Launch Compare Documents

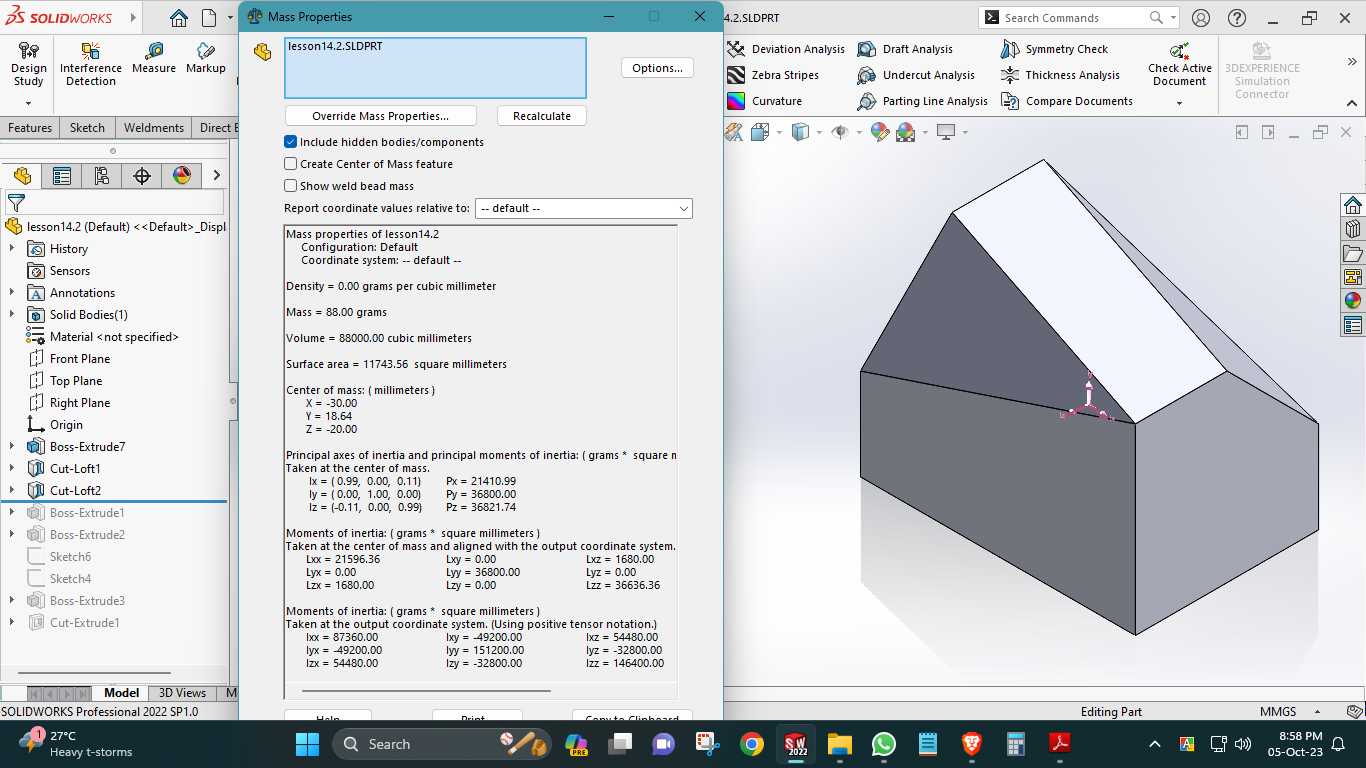(1066, 101)
